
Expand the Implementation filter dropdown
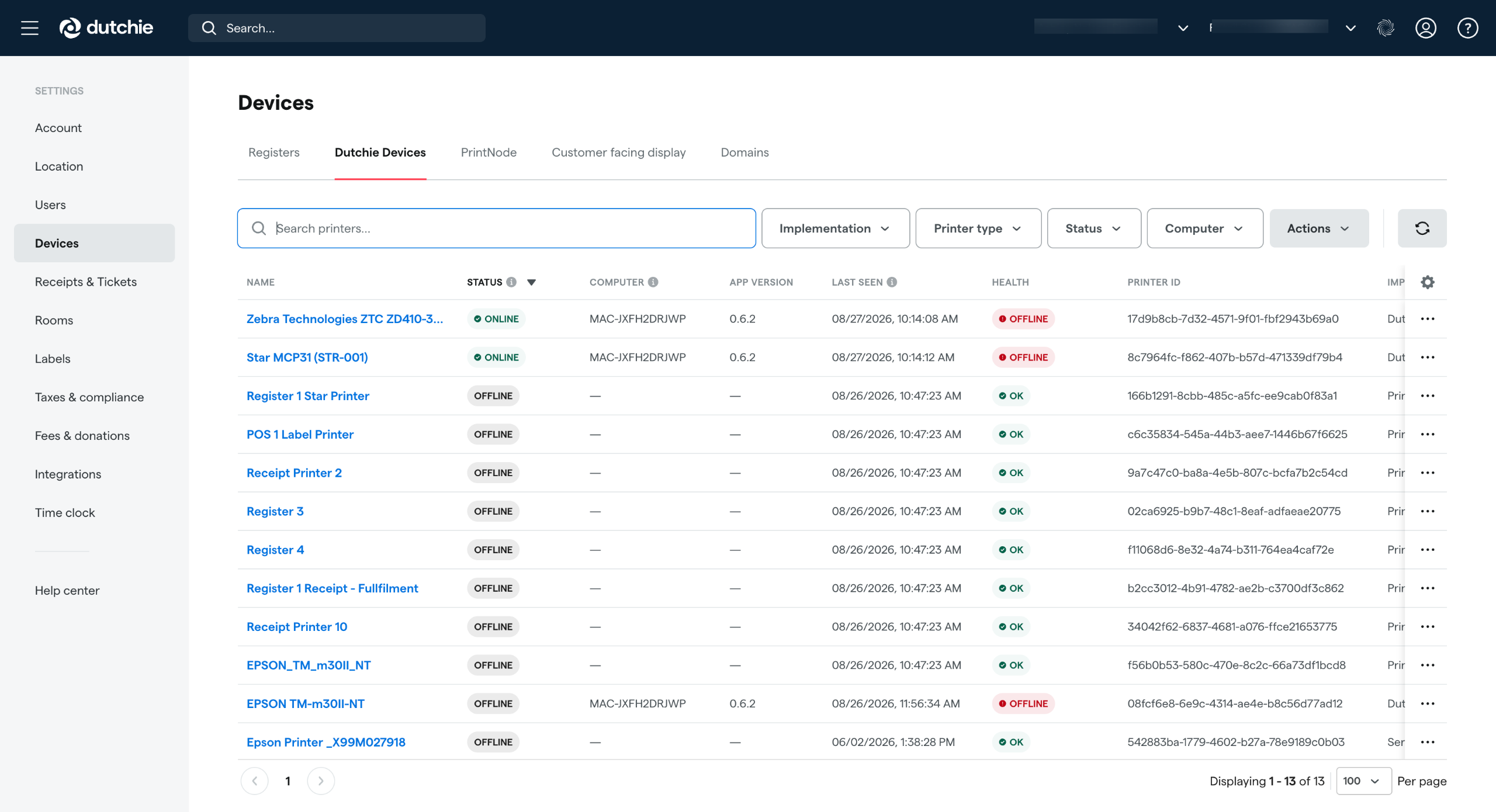[x=835, y=228]
